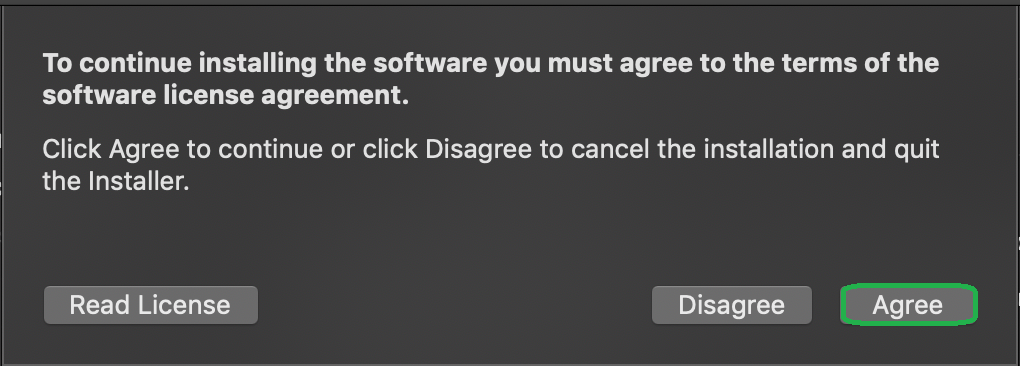Select the green-outlined Agree button
Viewport: 1020px width, 366px height.
[909, 305]
